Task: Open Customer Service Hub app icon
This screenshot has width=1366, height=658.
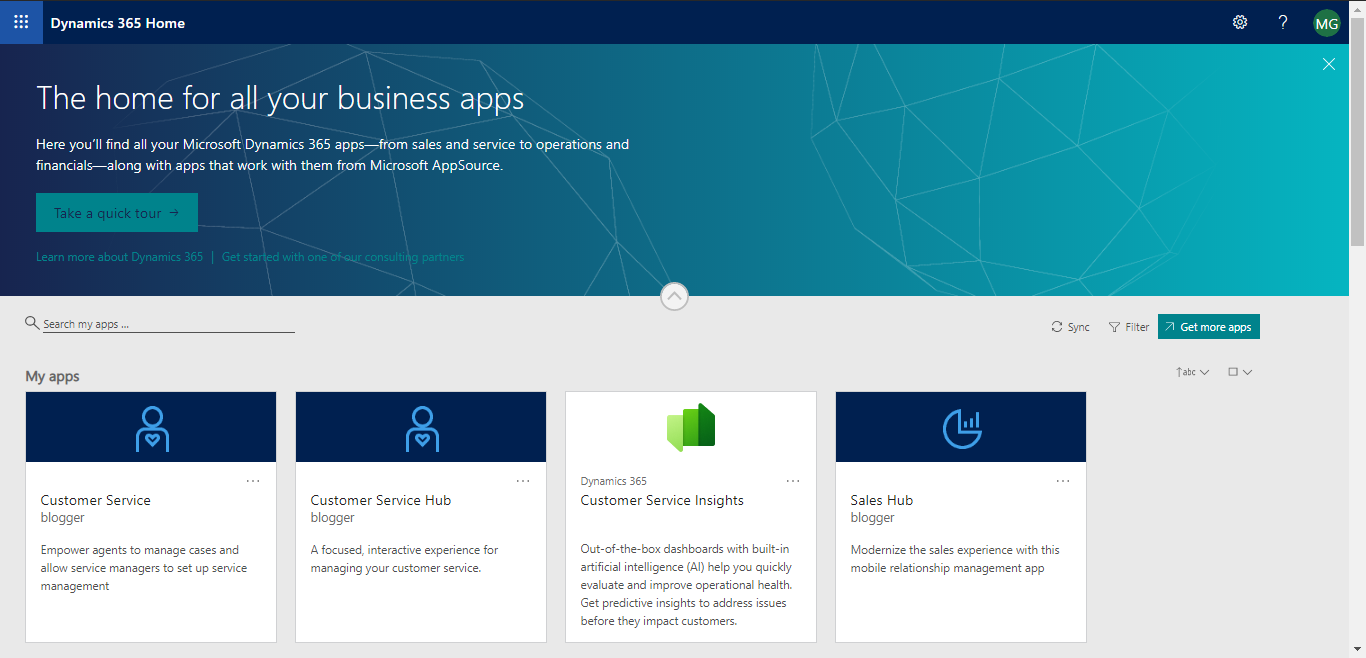Action: (422, 428)
